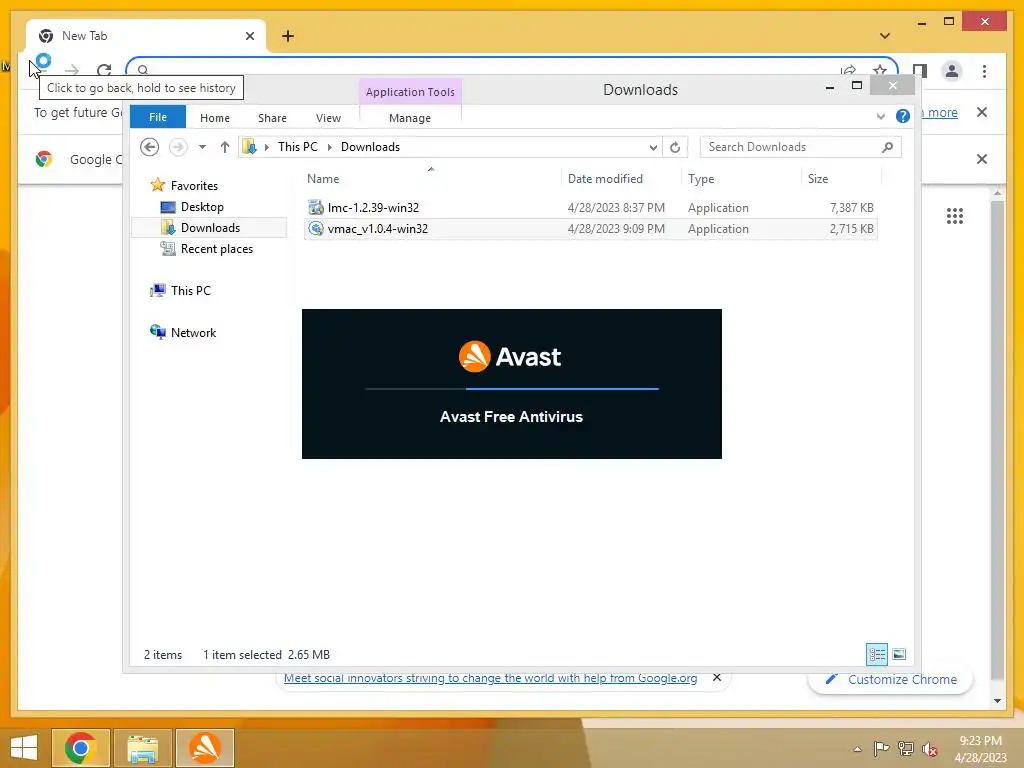1024x768 pixels.
Task: Select the lmc-1.2.39-win32 file
Action: click(x=373, y=208)
